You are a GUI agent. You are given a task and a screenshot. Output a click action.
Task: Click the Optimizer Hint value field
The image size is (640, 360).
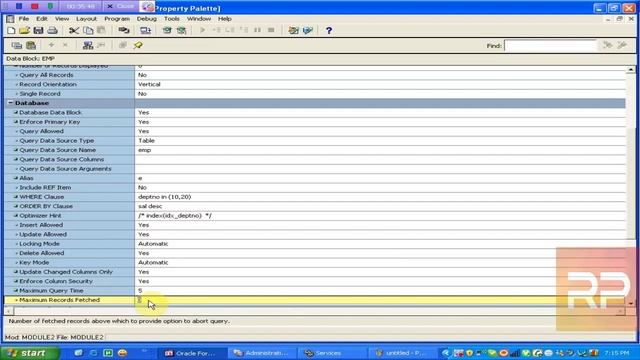click(380, 216)
